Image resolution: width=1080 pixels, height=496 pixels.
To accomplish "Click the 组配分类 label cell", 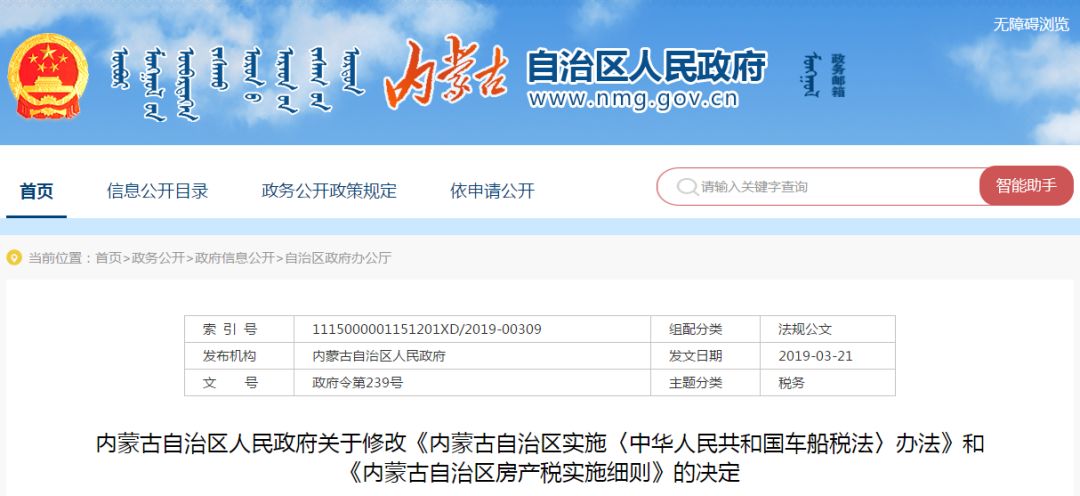I will pyautogui.click(x=705, y=329).
